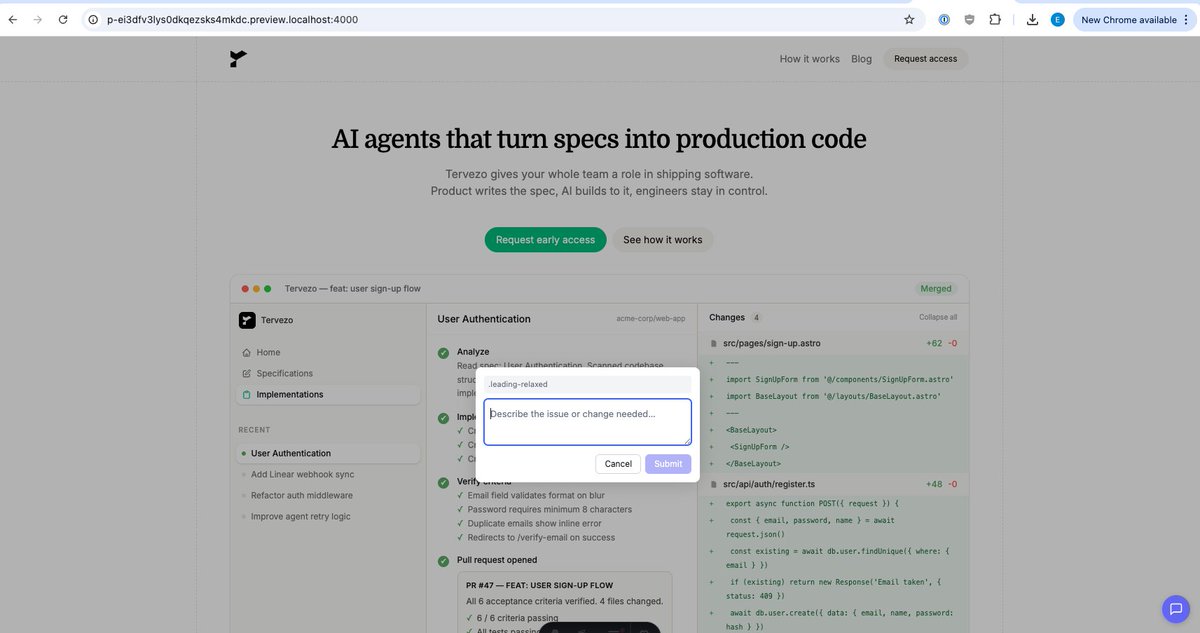Click the Specifications sidebar icon
The image size is (1200, 633).
click(x=247, y=373)
